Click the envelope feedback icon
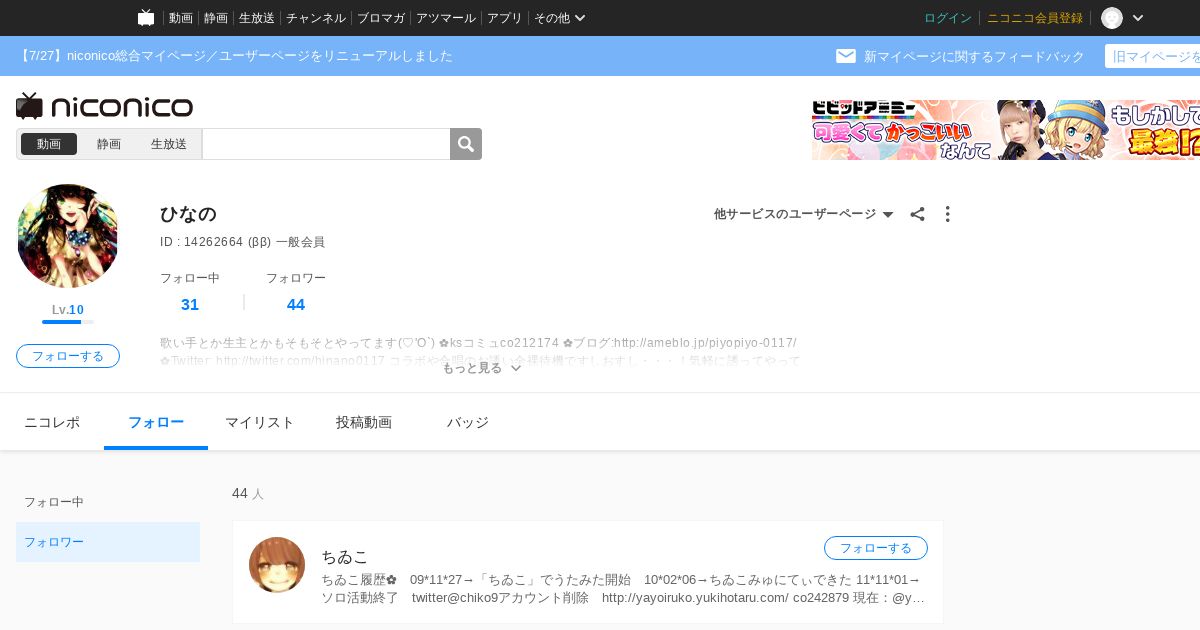The image size is (1200, 630). tap(846, 56)
